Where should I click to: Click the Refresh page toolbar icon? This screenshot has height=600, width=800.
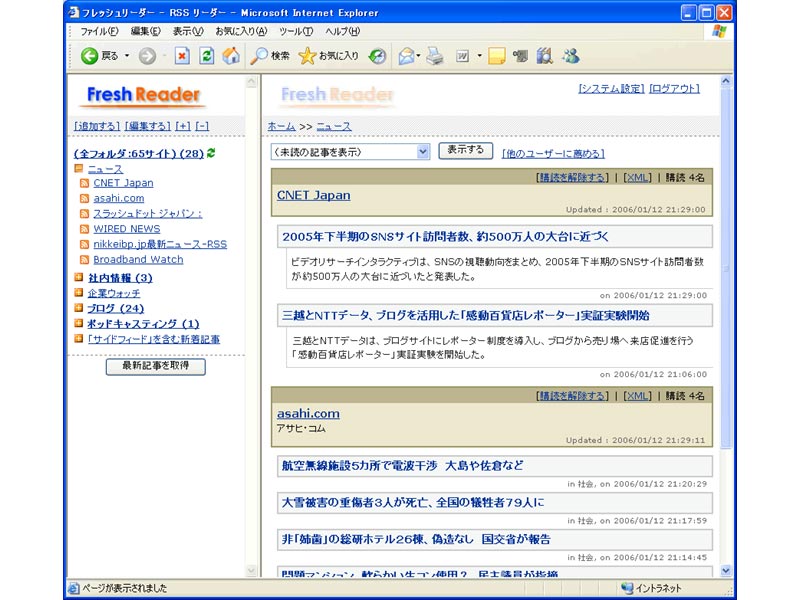click(x=207, y=56)
